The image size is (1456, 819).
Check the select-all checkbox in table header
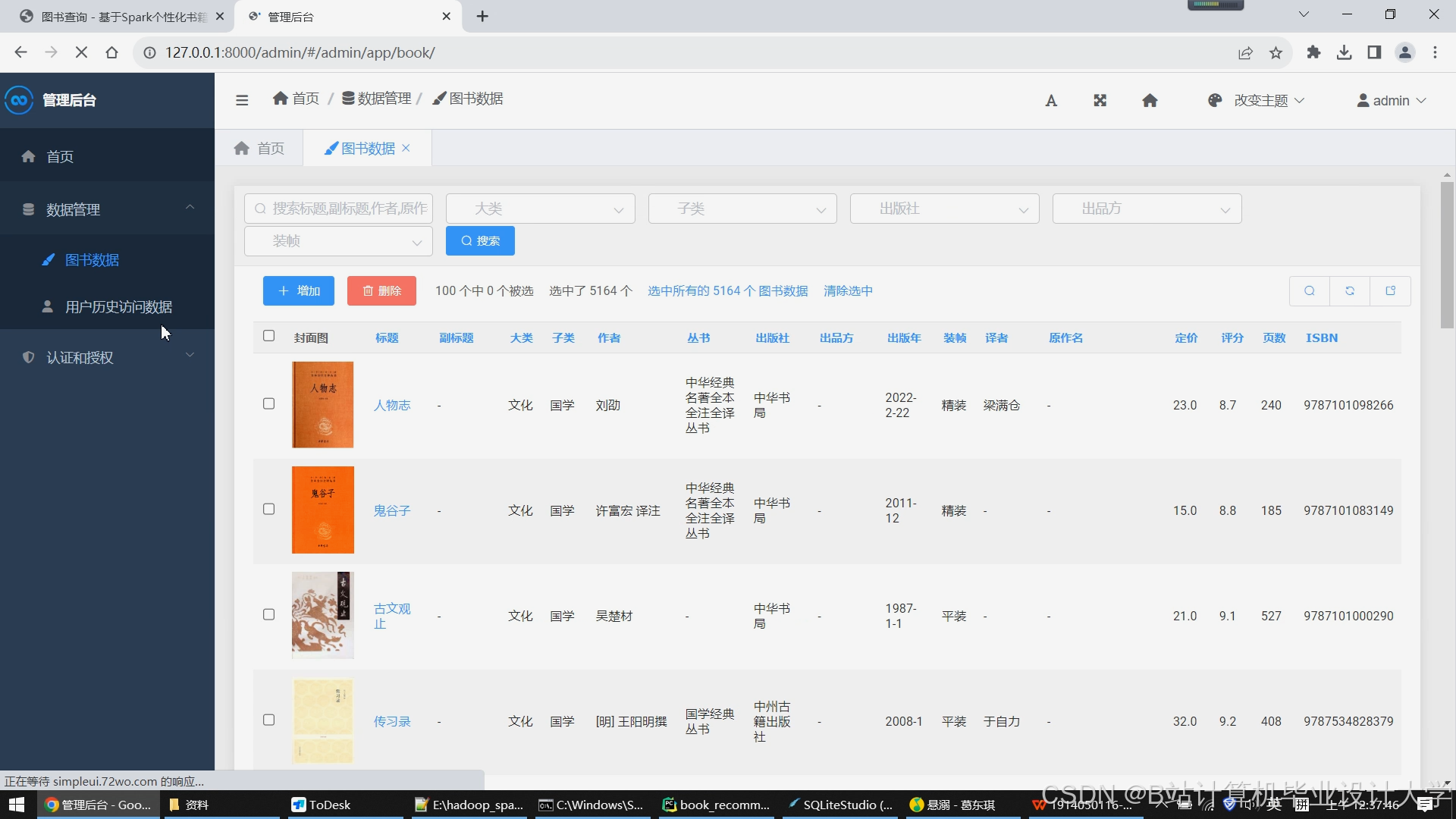pyautogui.click(x=268, y=335)
